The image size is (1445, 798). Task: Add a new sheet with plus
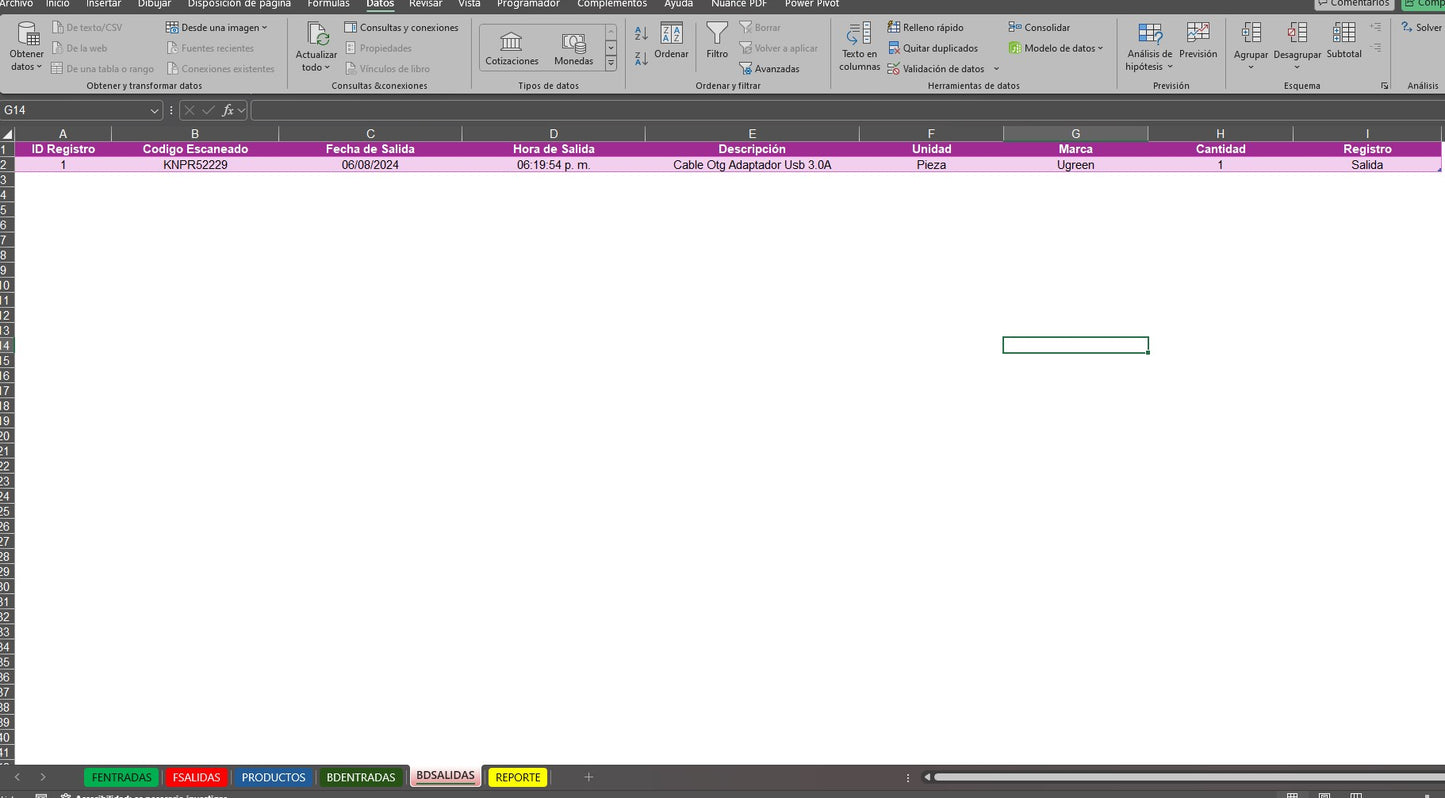pos(588,777)
